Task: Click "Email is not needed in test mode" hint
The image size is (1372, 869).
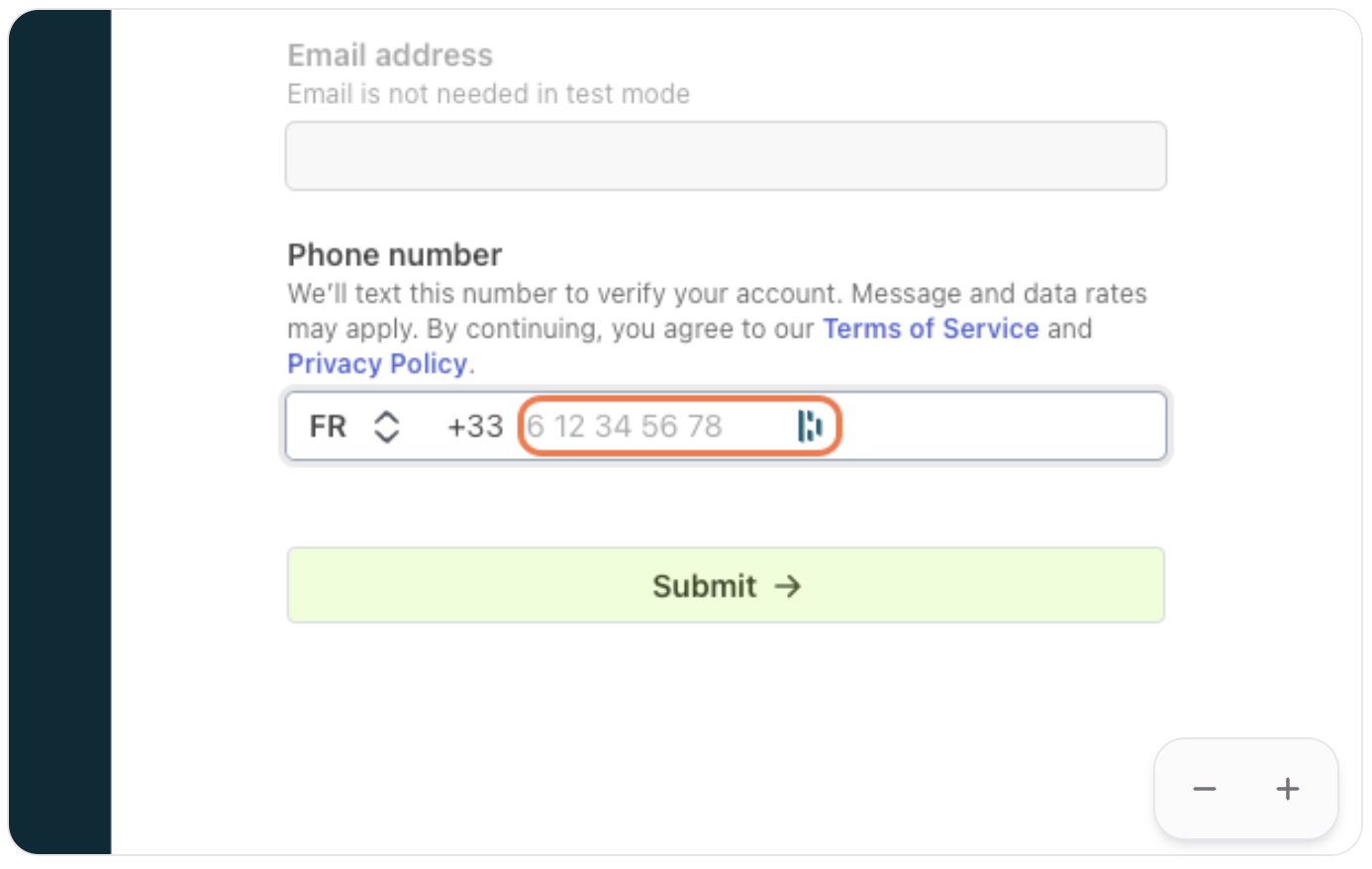Action: (x=488, y=94)
